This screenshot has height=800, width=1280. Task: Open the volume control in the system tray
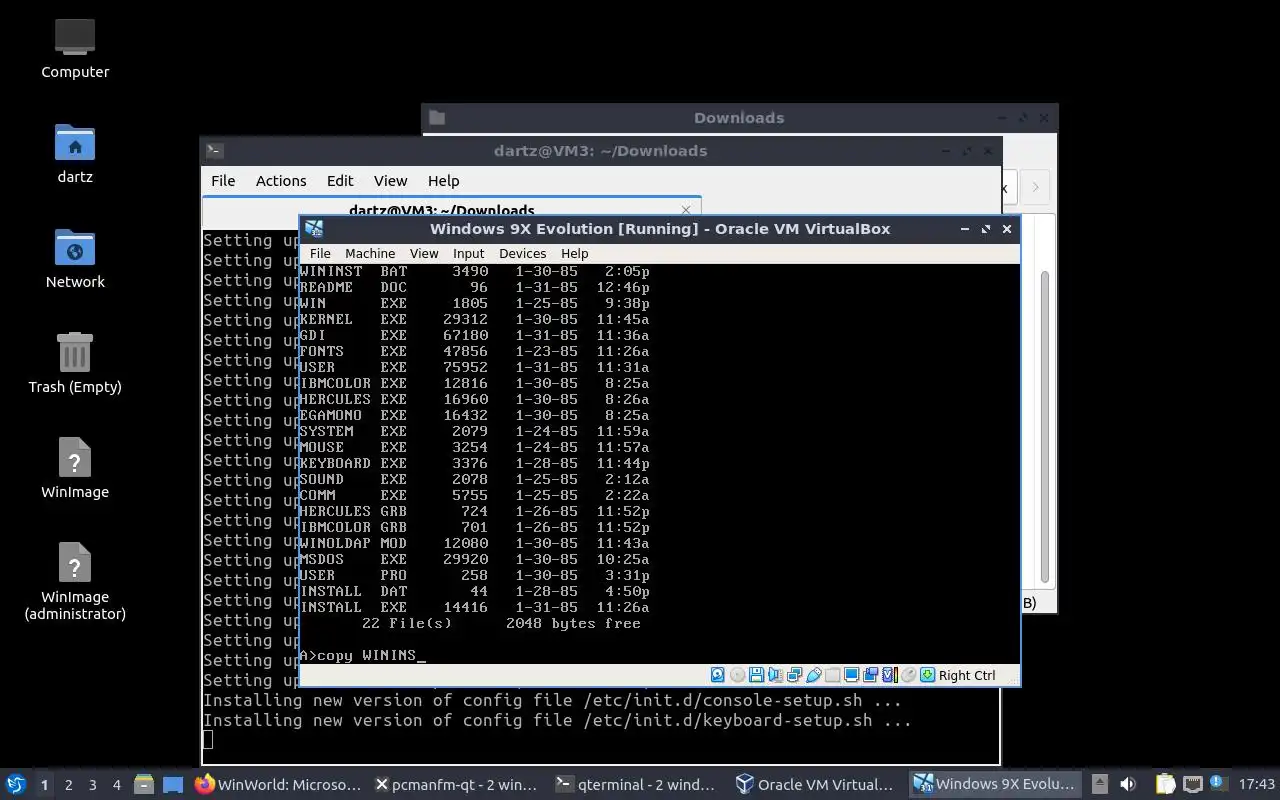coord(1128,784)
